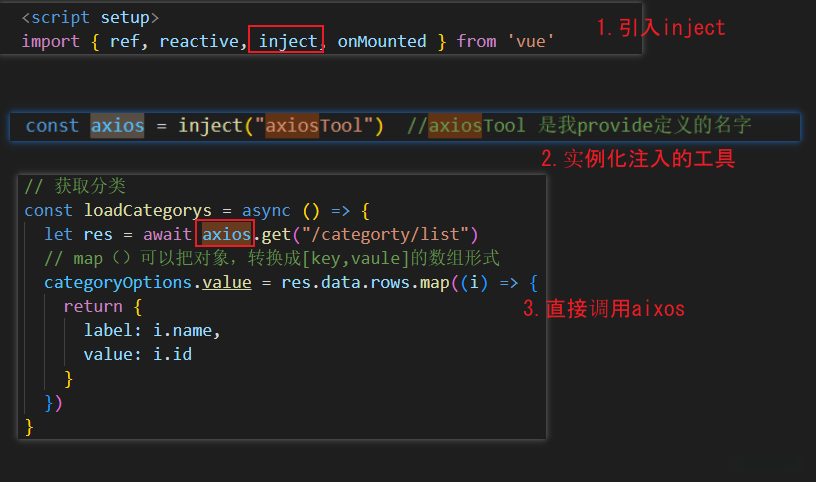Screen dimensions: 816x482
Task: Click the categoryOptions variable
Action: coord(118,282)
